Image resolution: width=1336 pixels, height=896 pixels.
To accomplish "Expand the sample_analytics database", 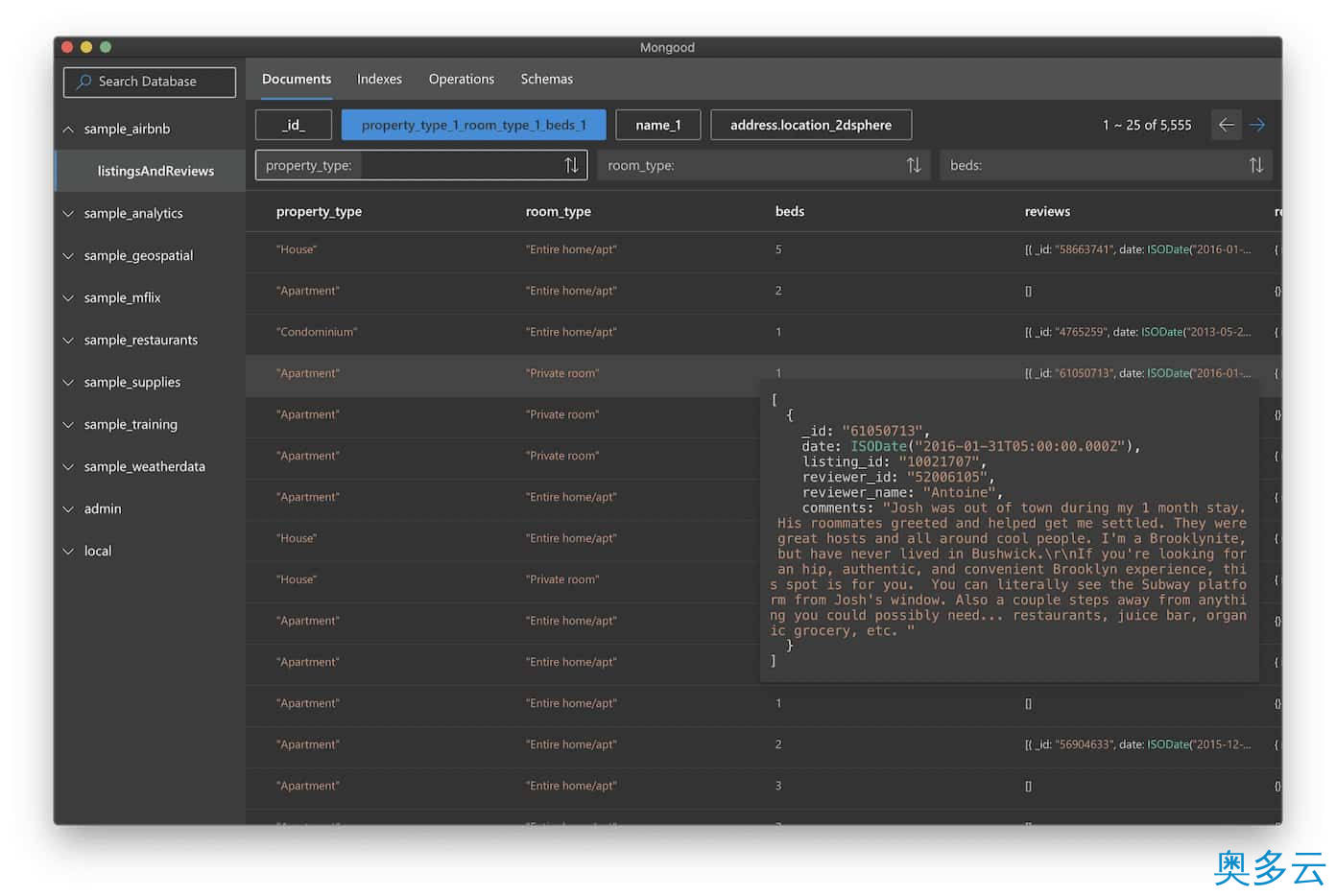I will pos(68,214).
